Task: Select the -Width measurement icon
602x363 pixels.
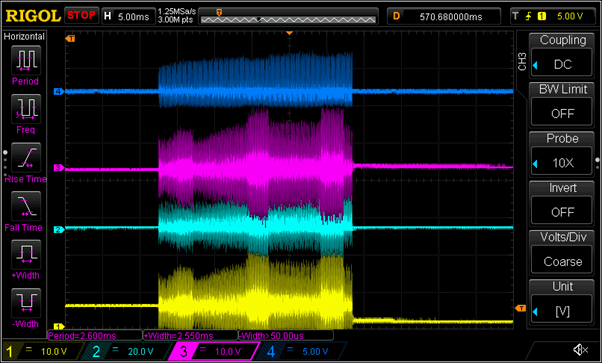Action: [25, 303]
